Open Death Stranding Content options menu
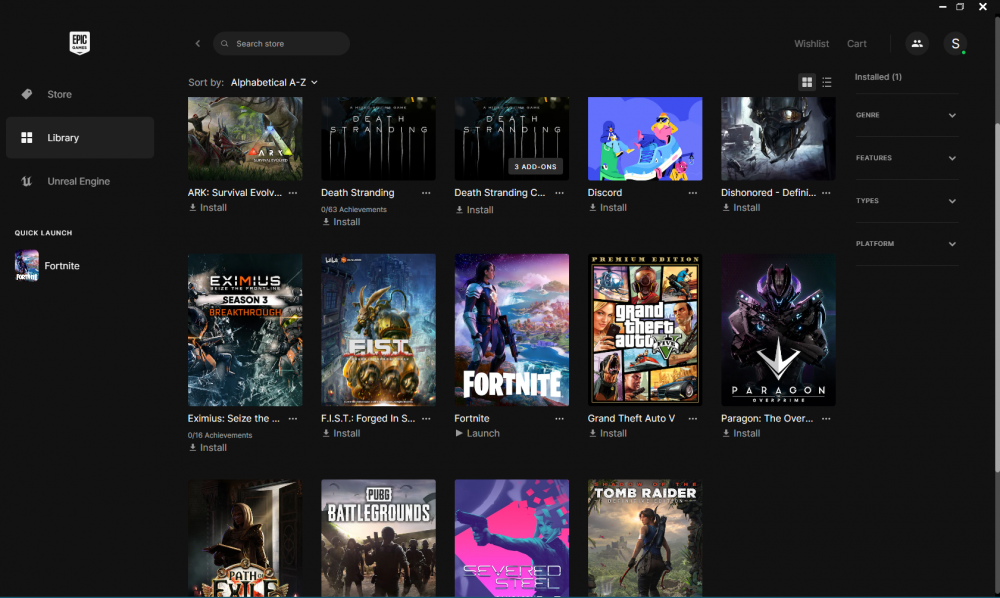The width and height of the screenshot is (1000, 598). (559, 193)
